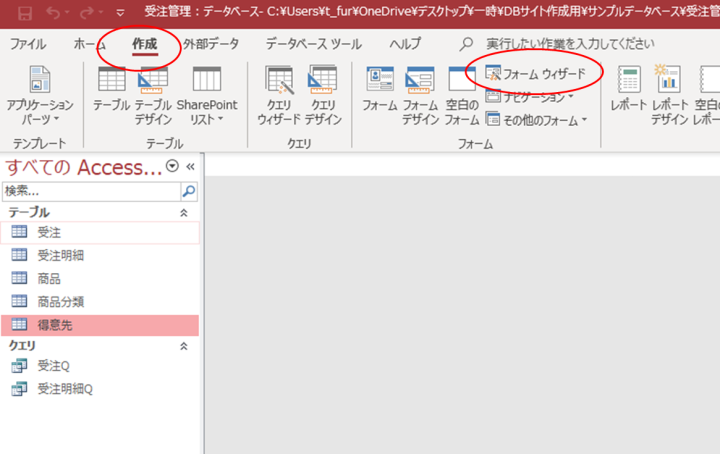720x454 pixels.
Task: Click the テーブル (Table) icon in ribbon
Action: click(111, 90)
